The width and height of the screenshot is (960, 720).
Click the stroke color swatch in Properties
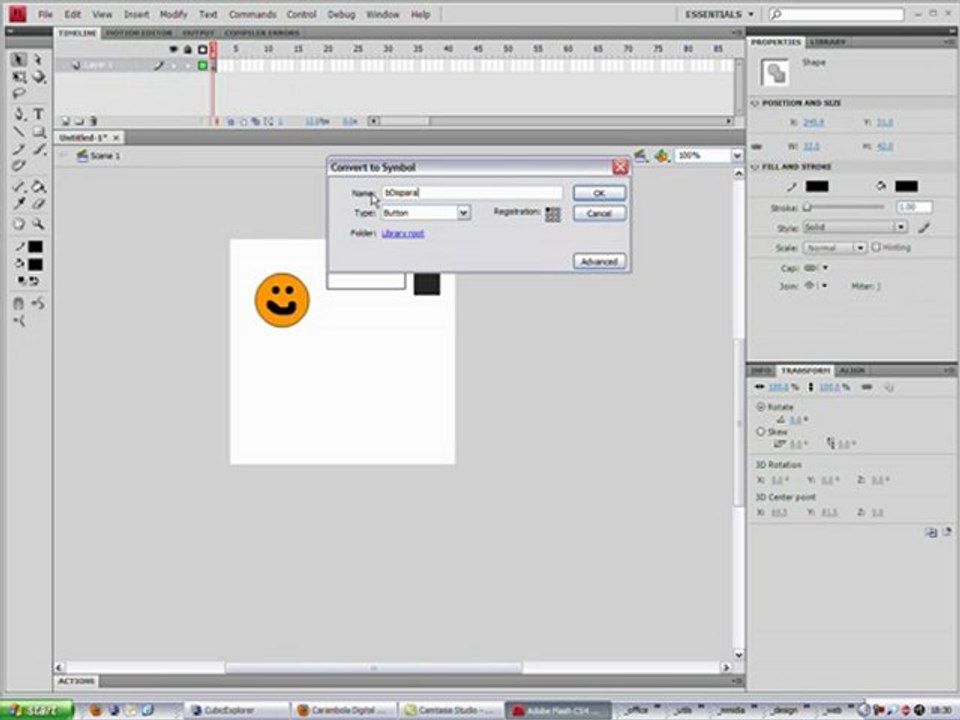(817, 186)
